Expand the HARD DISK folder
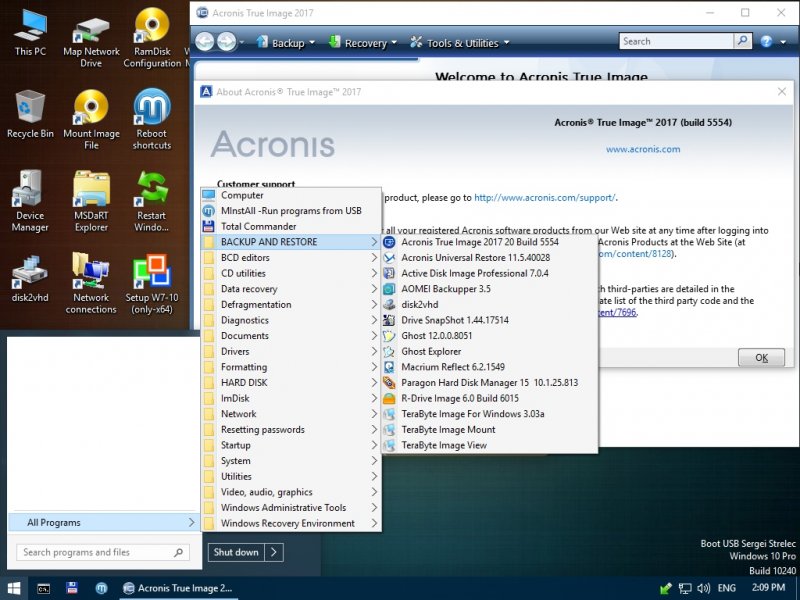 tap(291, 383)
